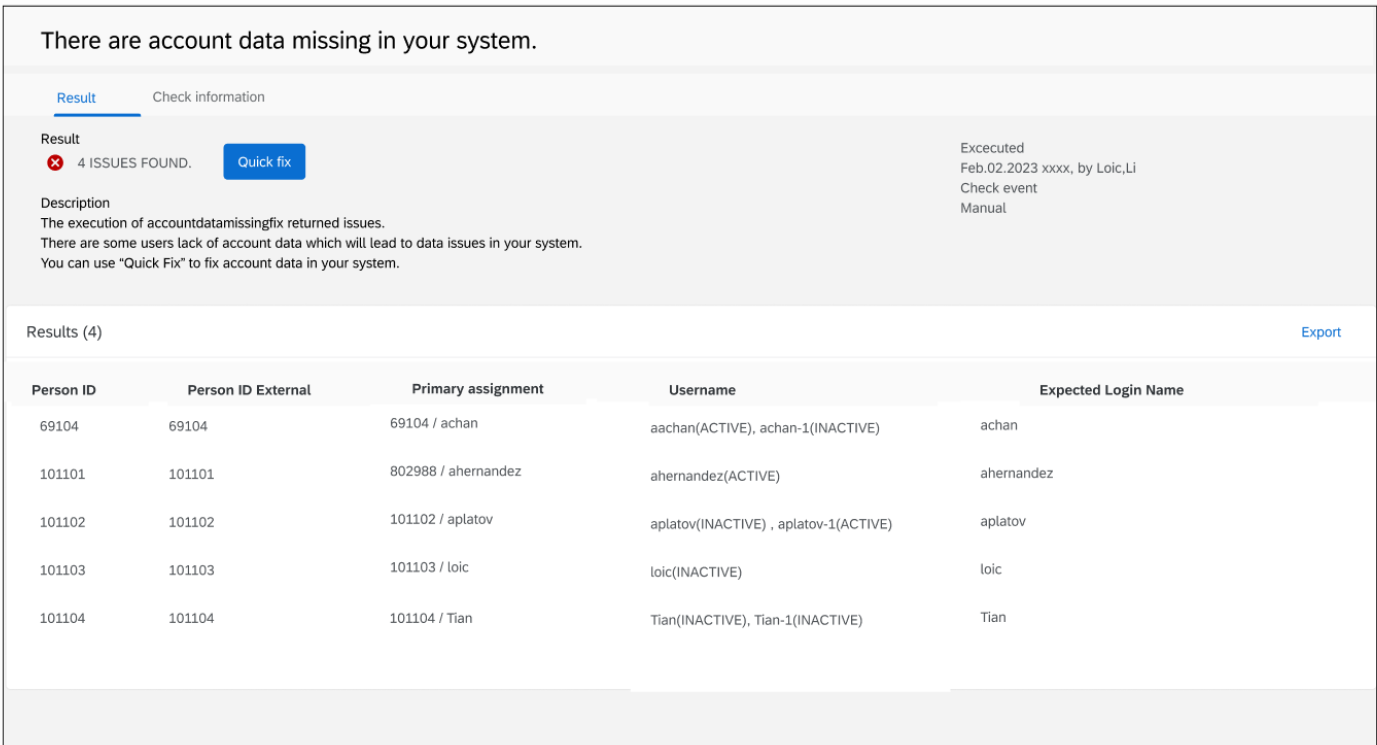
Task: Click the '101103 / loic' assignment cell
Action: click(429, 567)
